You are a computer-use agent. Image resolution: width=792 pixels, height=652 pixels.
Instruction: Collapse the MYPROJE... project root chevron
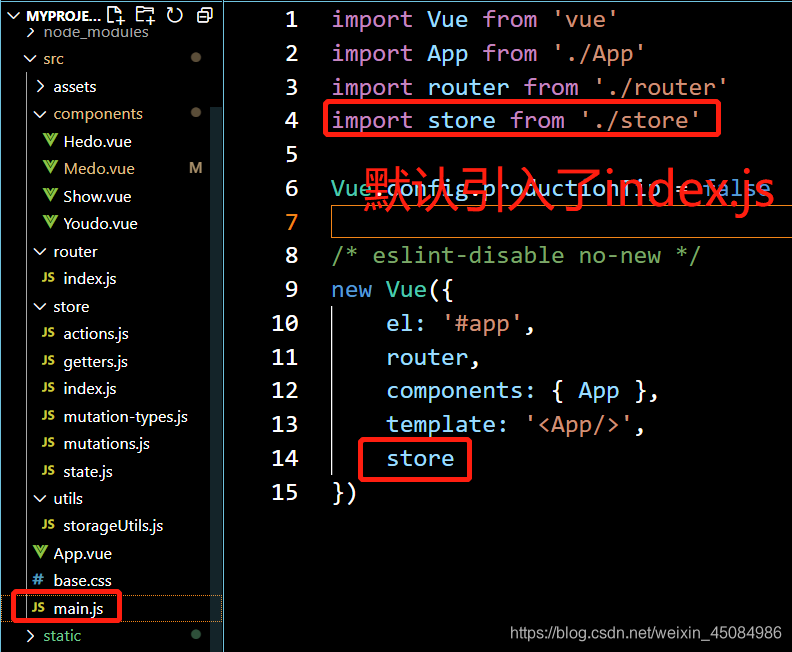point(14,16)
